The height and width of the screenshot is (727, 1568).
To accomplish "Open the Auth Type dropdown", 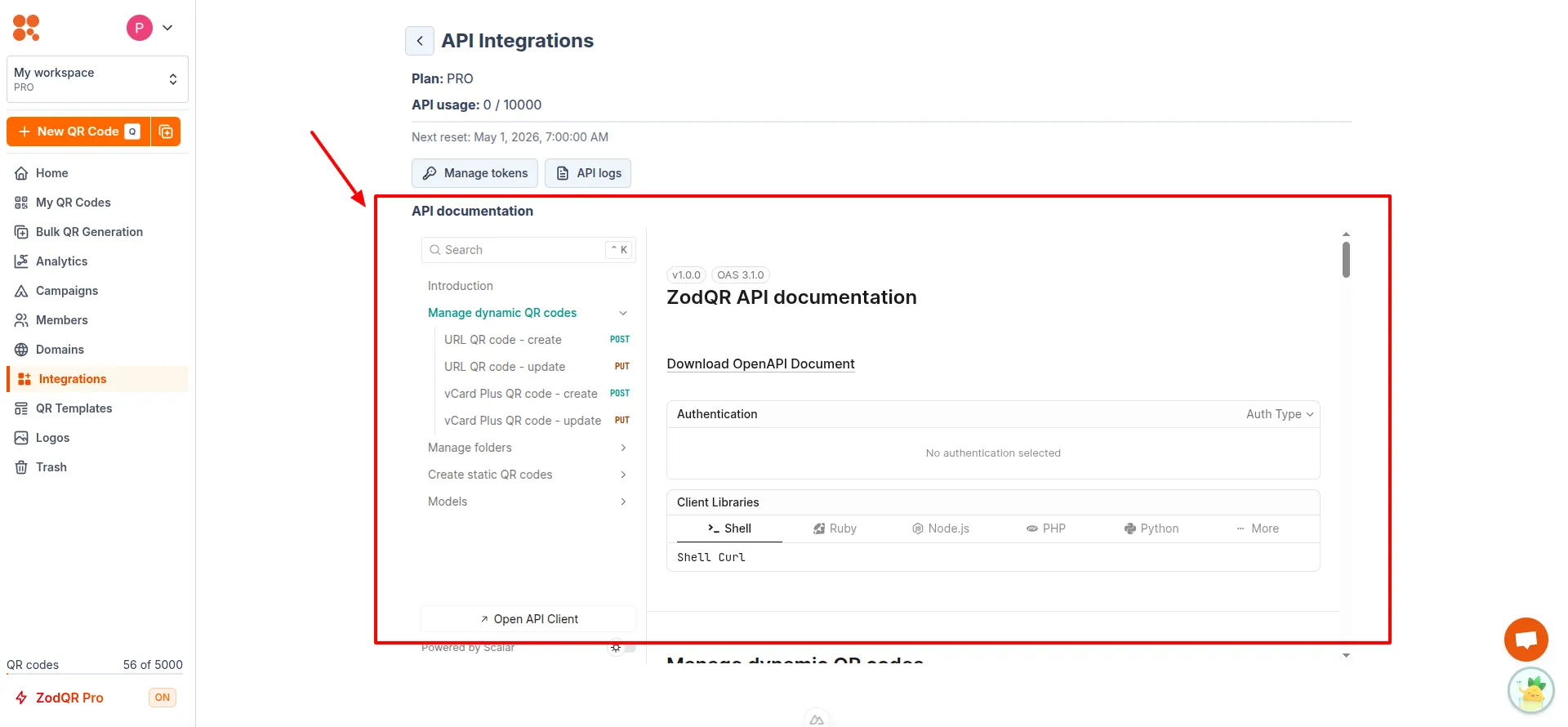I will click(1280, 414).
